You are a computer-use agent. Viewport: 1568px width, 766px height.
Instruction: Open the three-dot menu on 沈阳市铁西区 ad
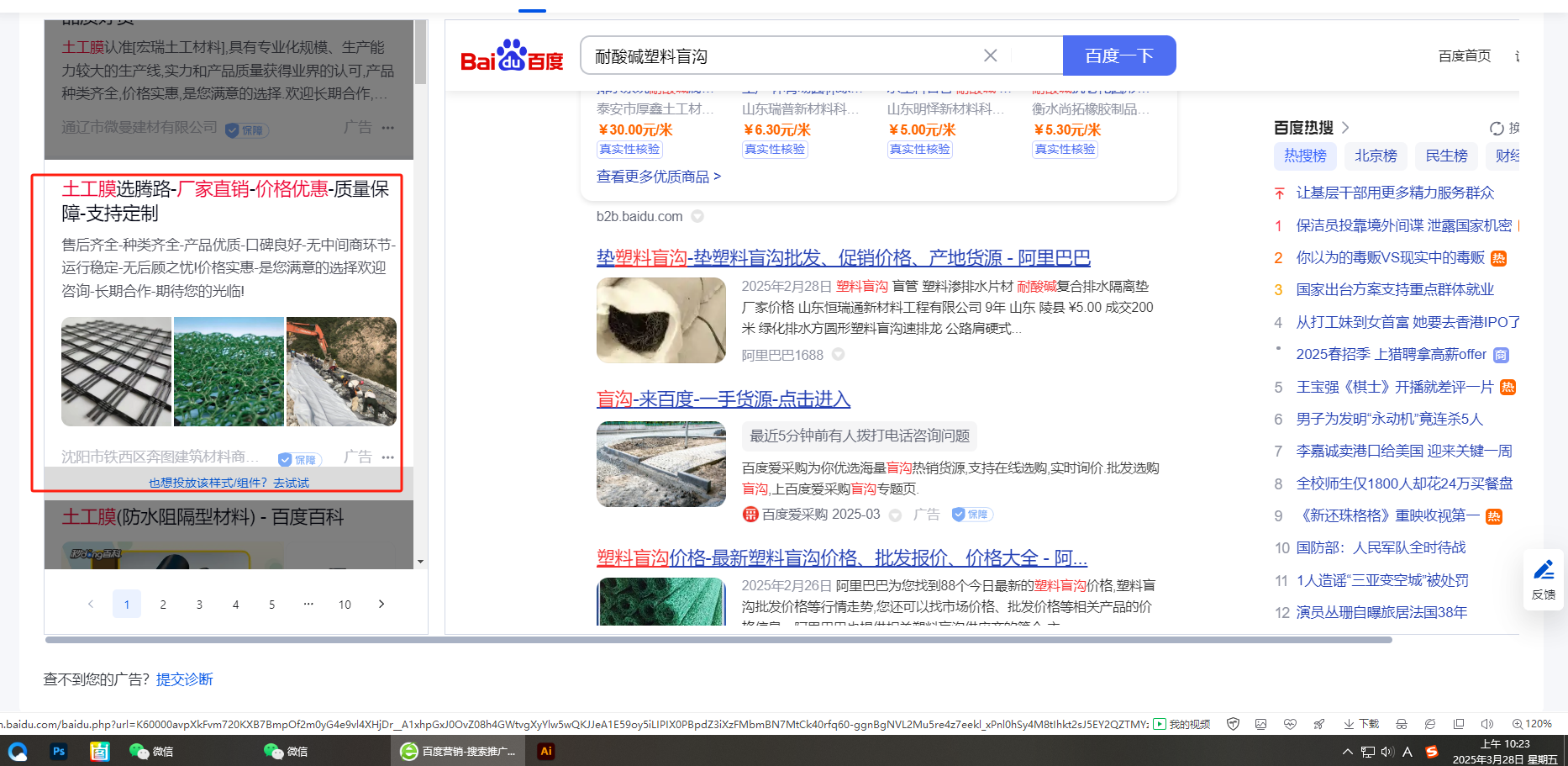point(387,457)
